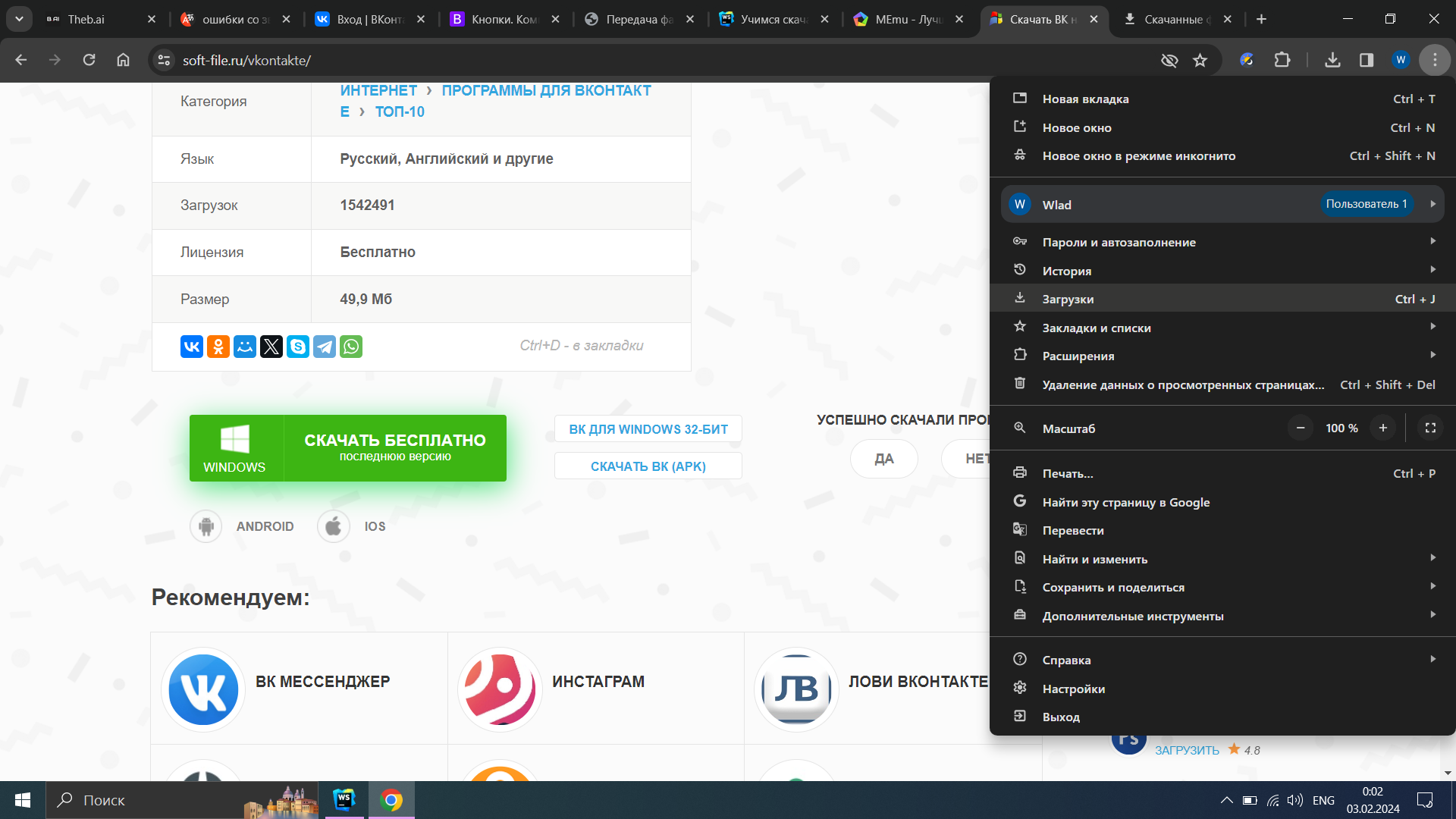1456x819 pixels.
Task: Share page via WhatsApp icon
Action: (351, 347)
